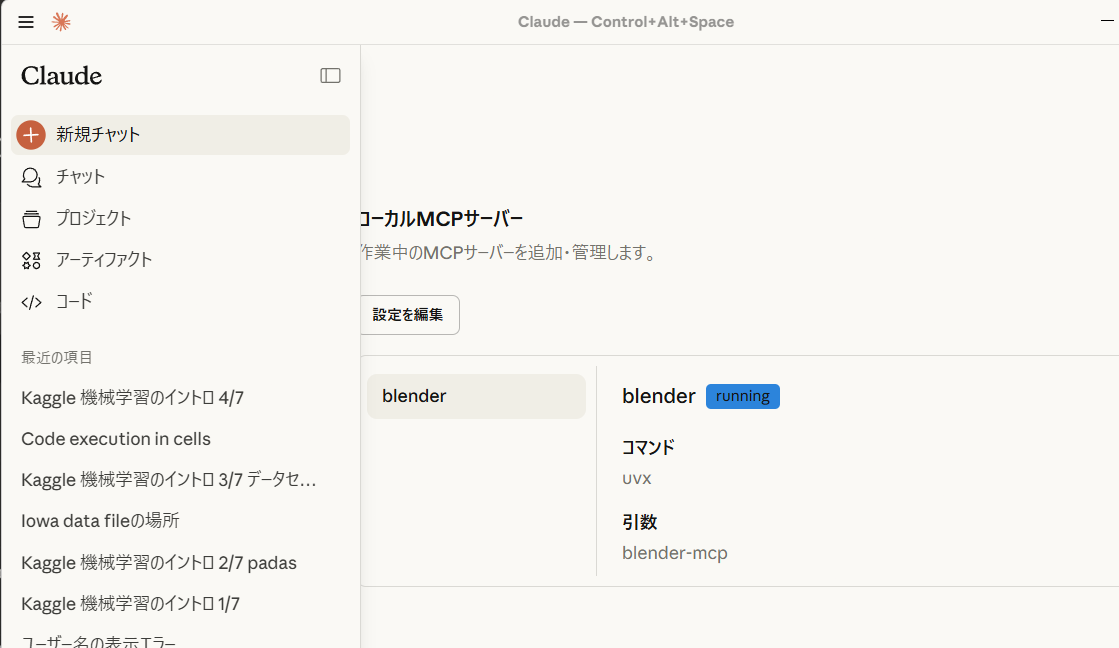Click the chat bubbles icon
This screenshot has width=1119, height=648.
tap(31, 177)
